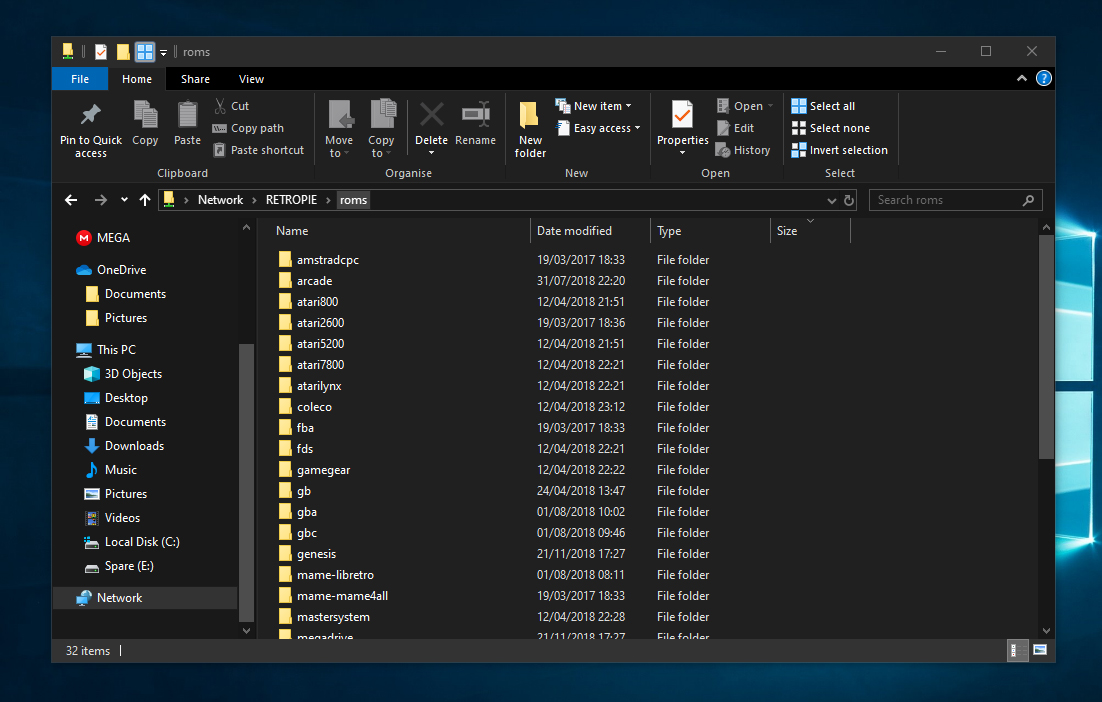
Task: Open the New item dropdown
Action: tap(593, 106)
